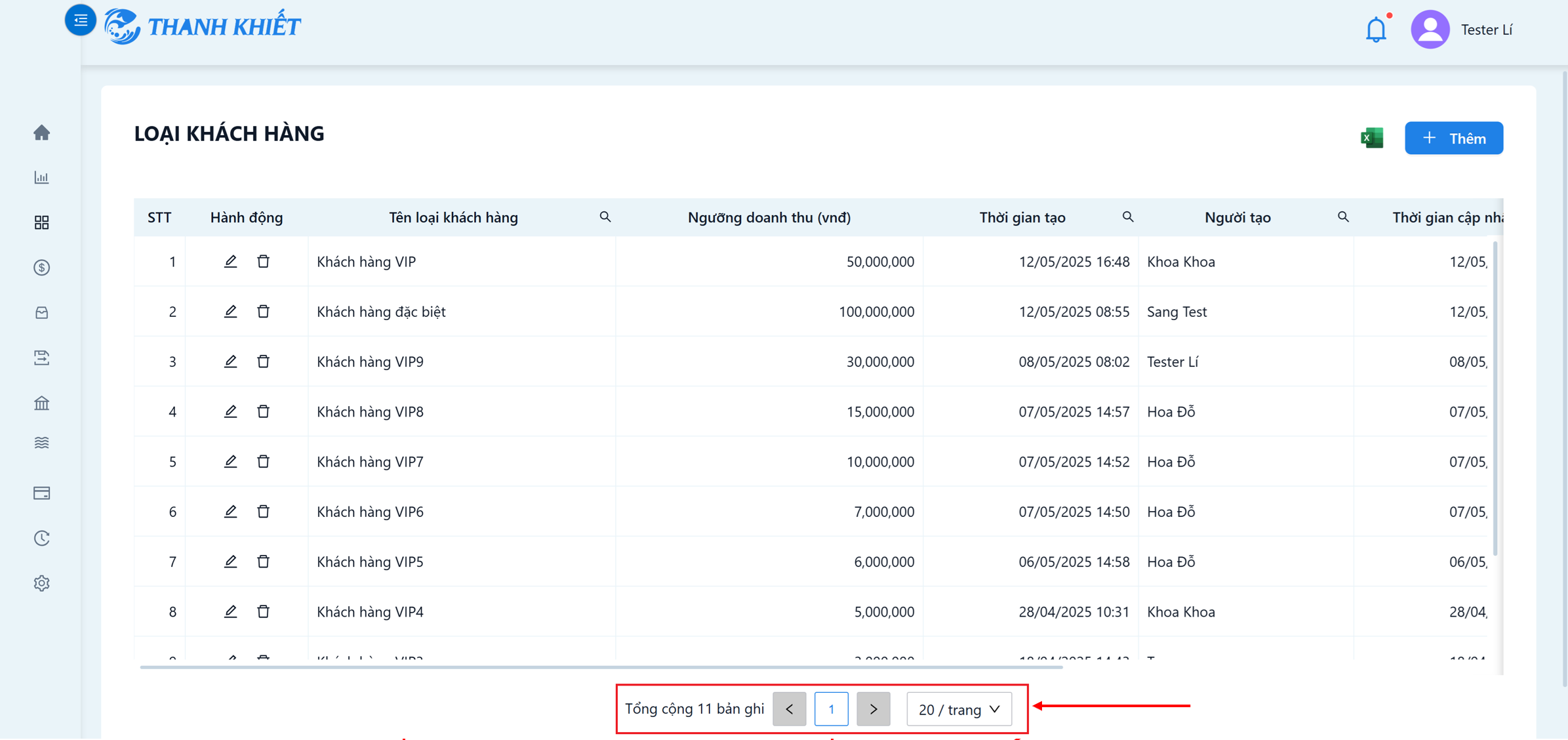The height and width of the screenshot is (740, 1568).
Task: Open the notifications bell
Action: point(1376,30)
